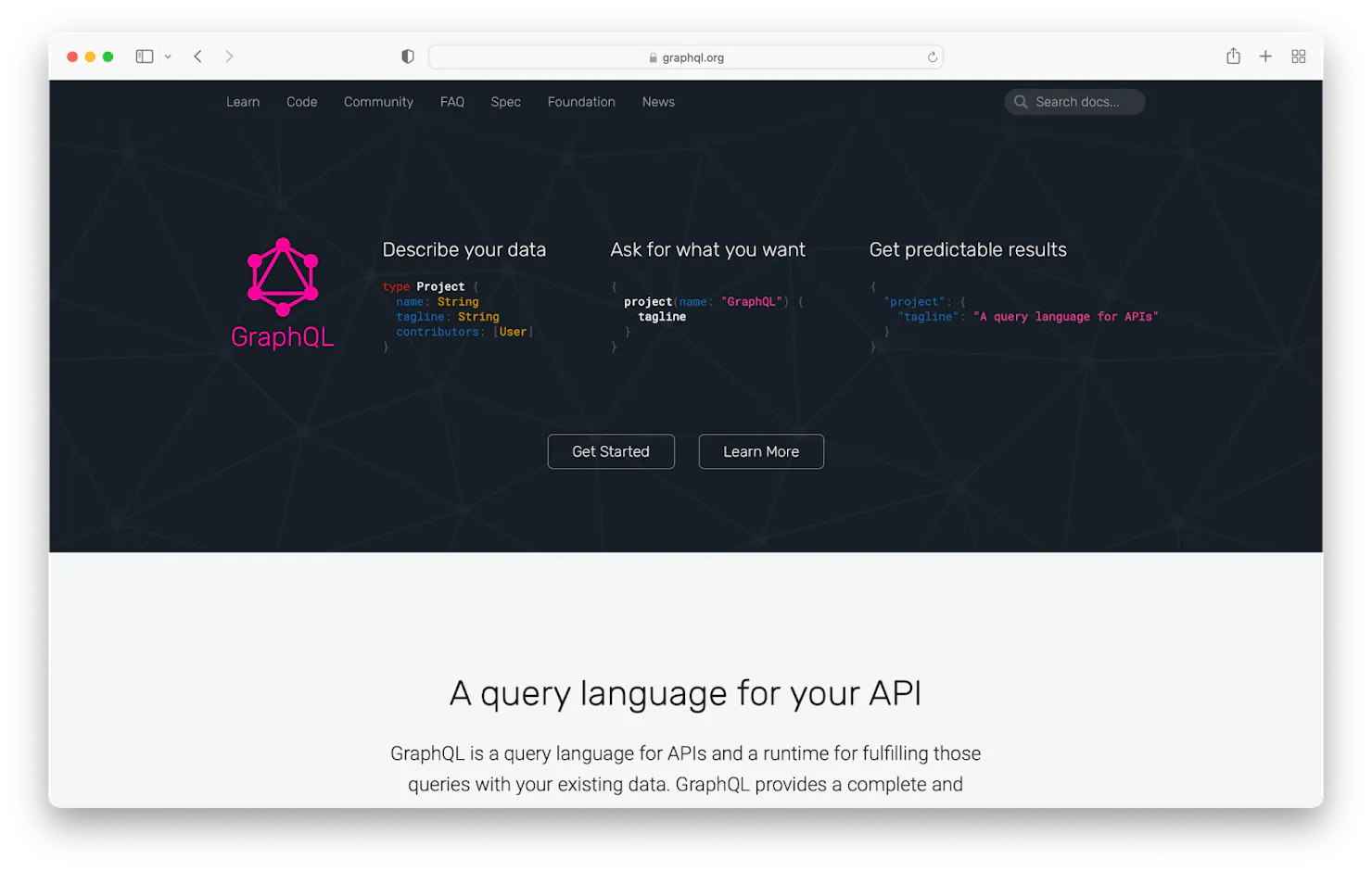Image resolution: width=1372 pixels, height=872 pixels.
Task: Click the Get Started button
Action: [611, 451]
